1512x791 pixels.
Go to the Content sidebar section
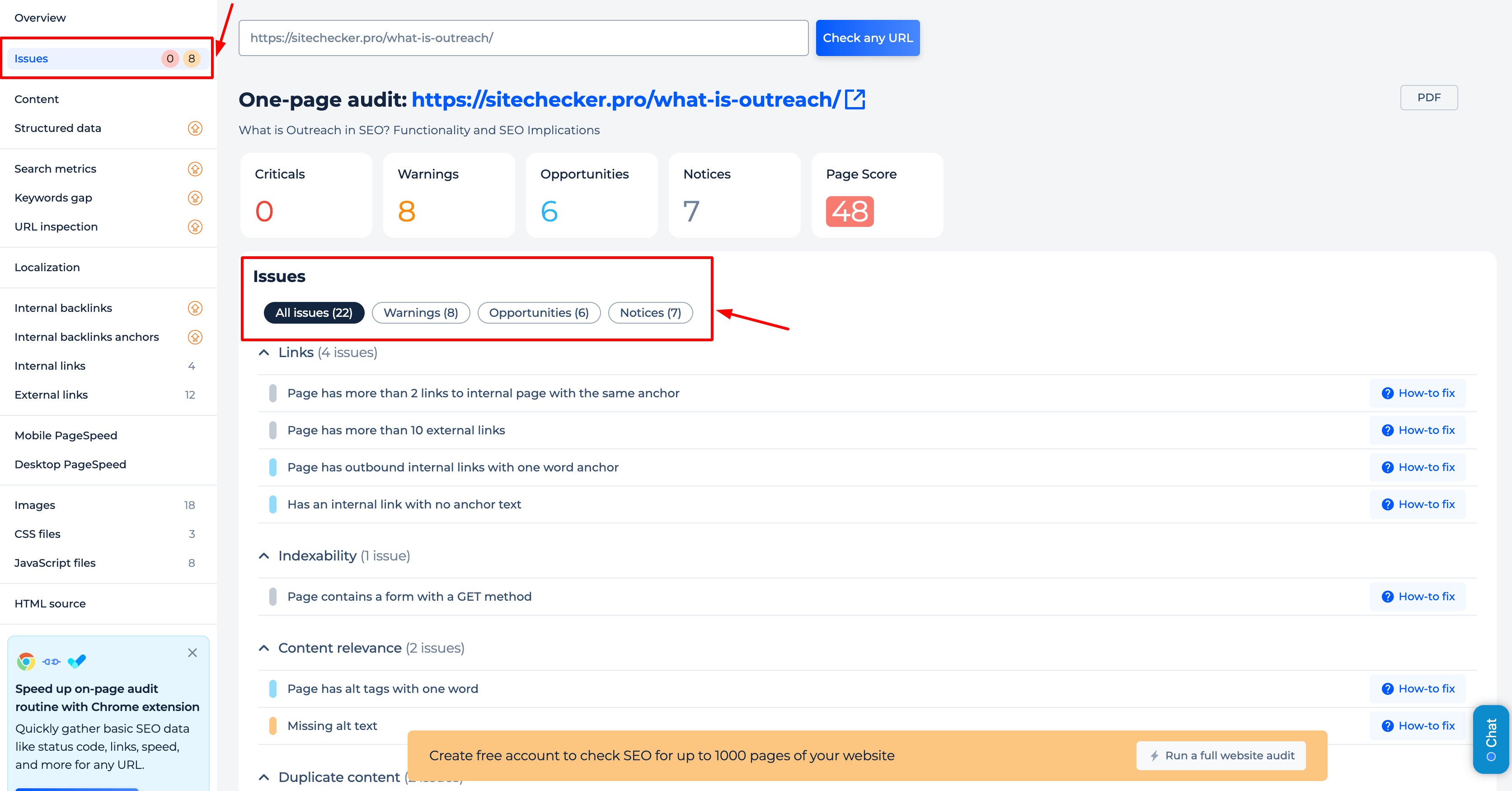[x=37, y=99]
